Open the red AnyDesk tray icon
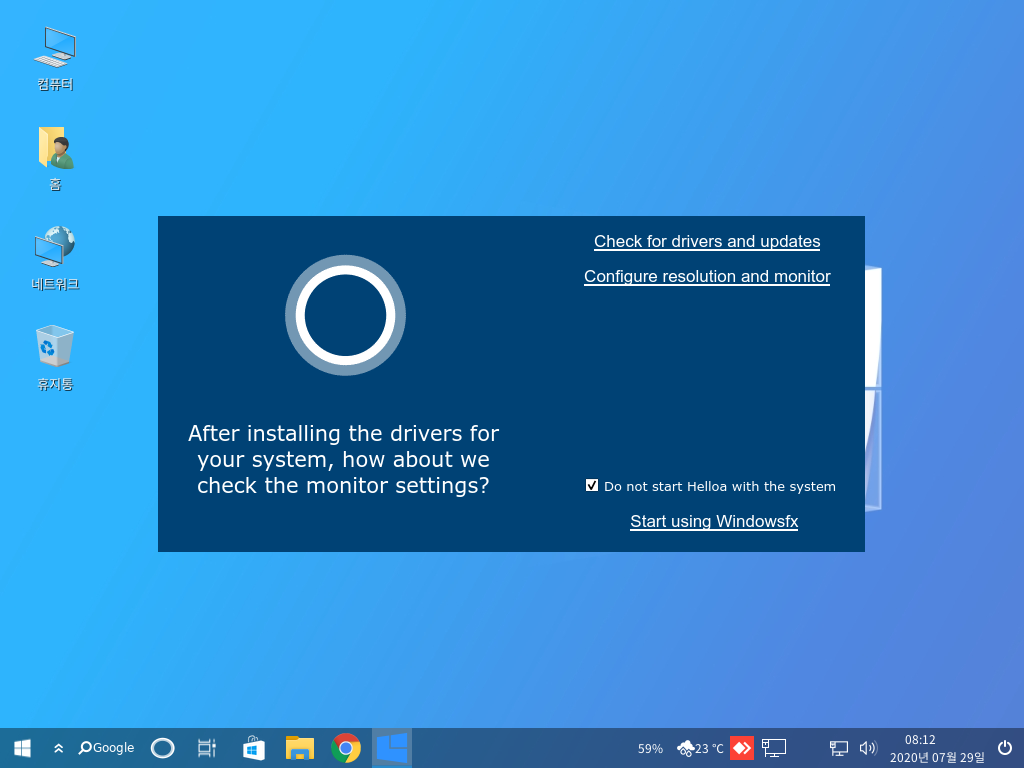 (x=742, y=748)
